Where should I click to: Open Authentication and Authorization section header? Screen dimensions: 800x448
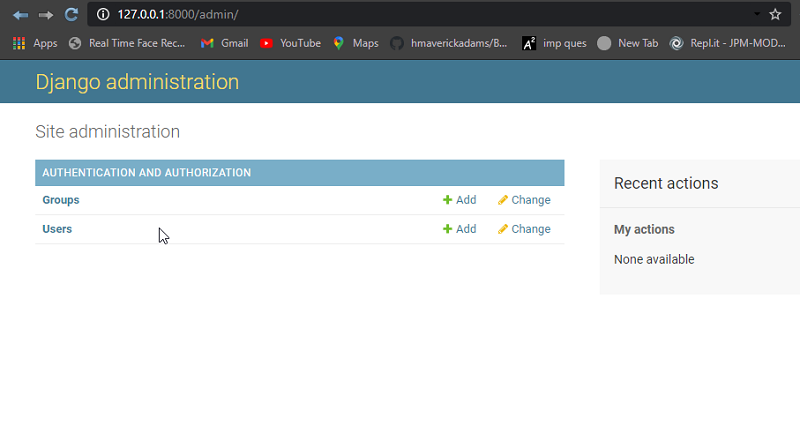point(146,172)
